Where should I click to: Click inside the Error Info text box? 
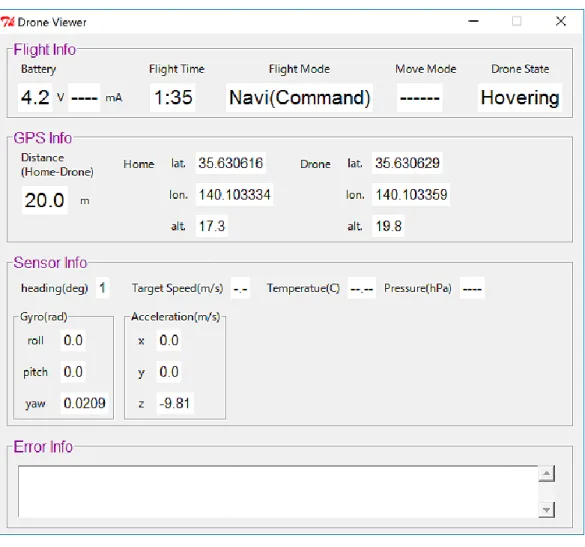(x=278, y=491)
